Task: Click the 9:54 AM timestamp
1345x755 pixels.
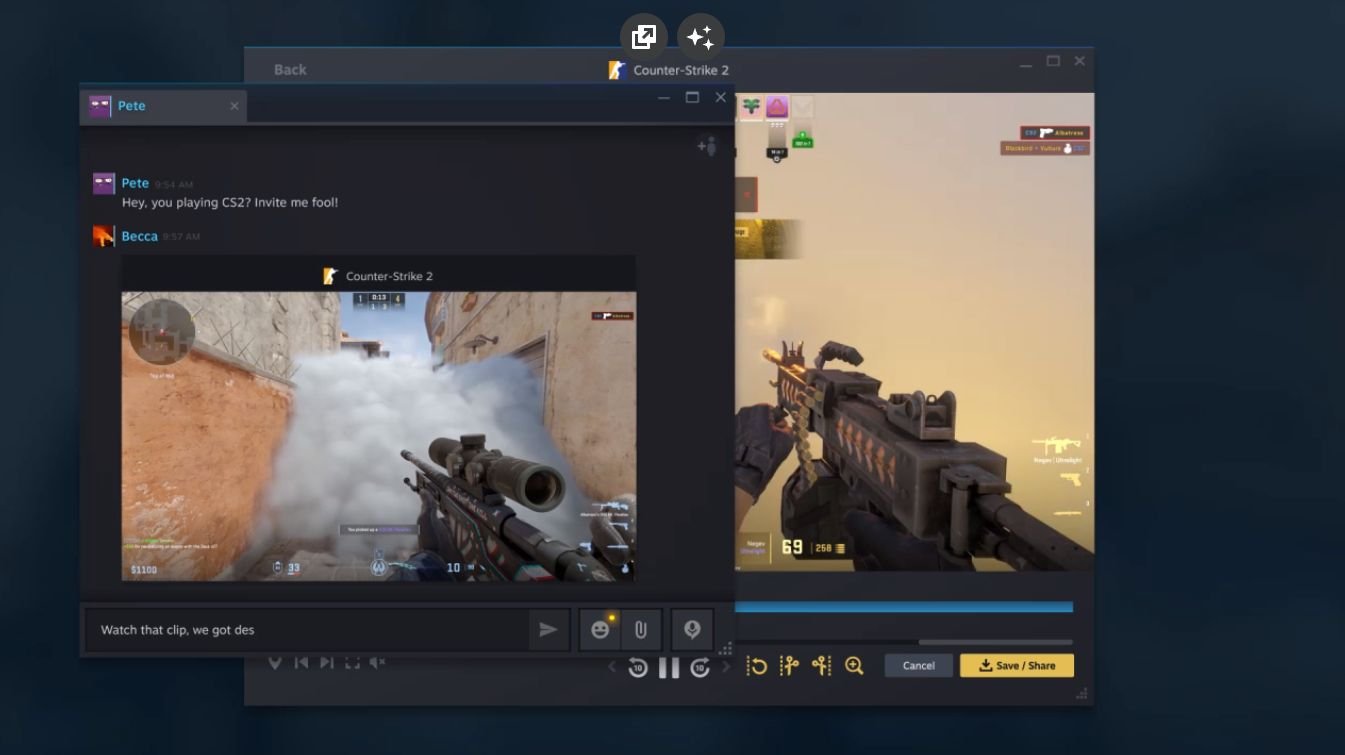Action: pyautogui.click(x=174, y=185)
